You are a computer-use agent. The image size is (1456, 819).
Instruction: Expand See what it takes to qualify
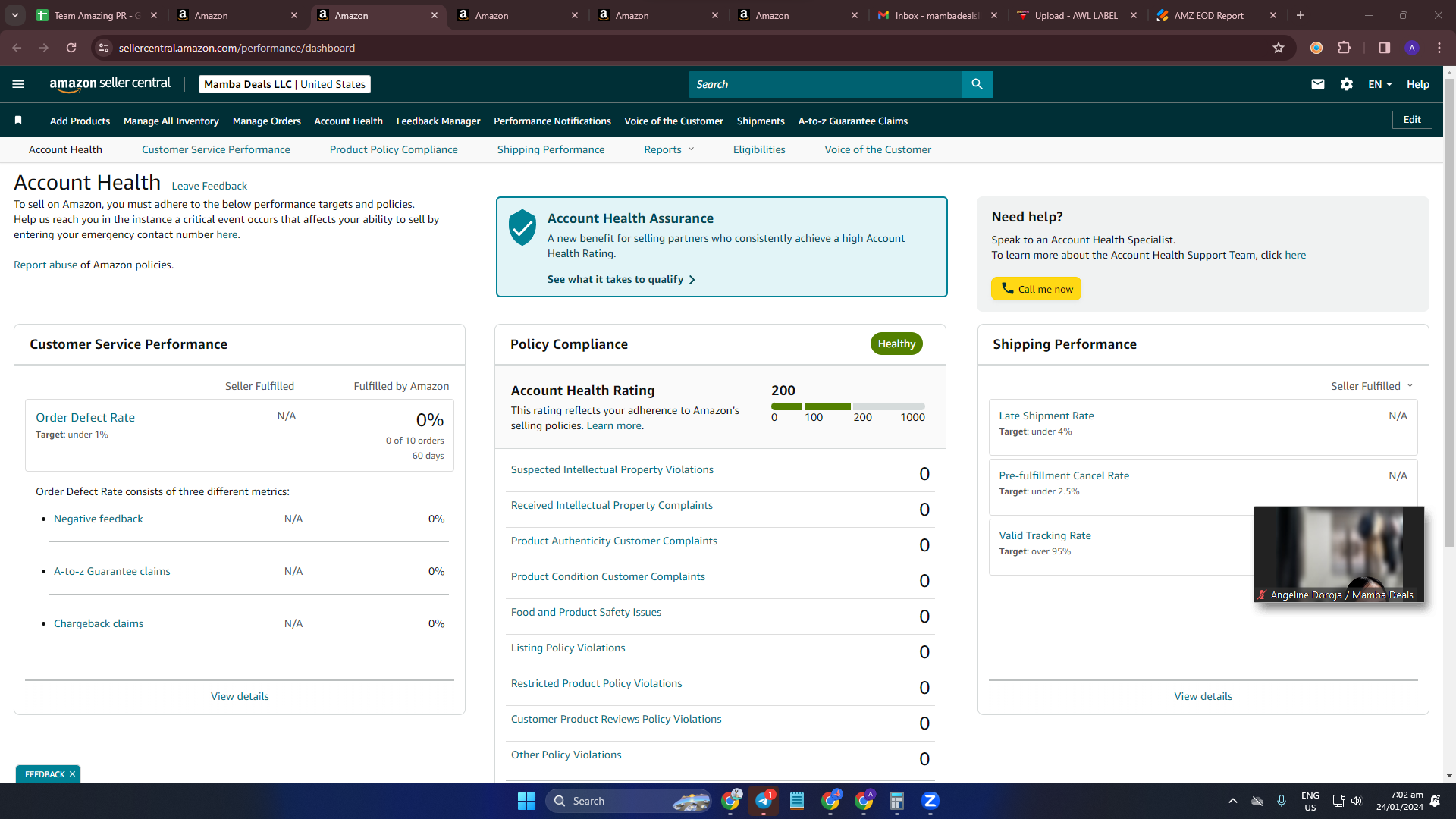(x=621, y=279)
